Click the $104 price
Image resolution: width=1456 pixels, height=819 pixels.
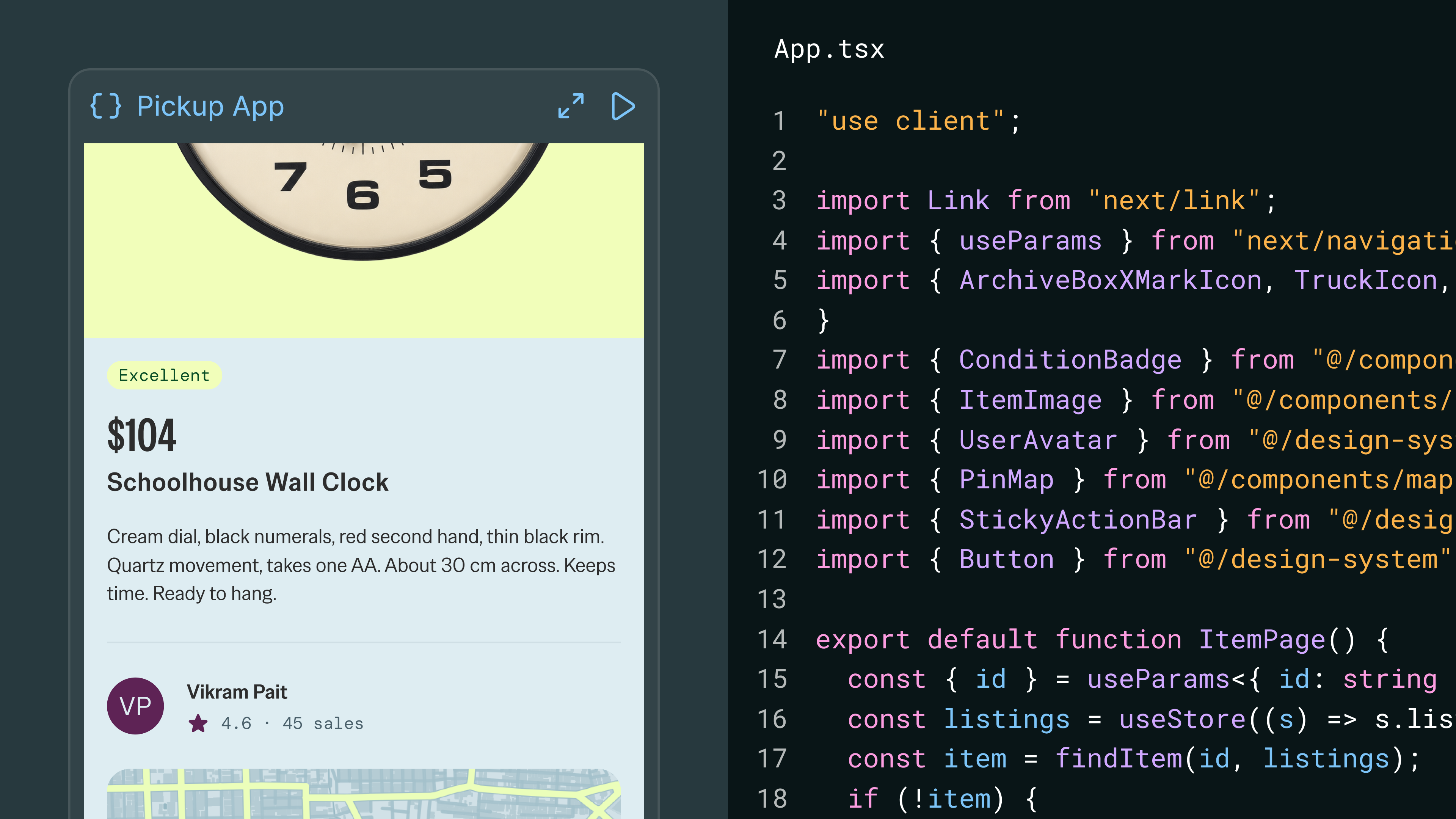142,435
